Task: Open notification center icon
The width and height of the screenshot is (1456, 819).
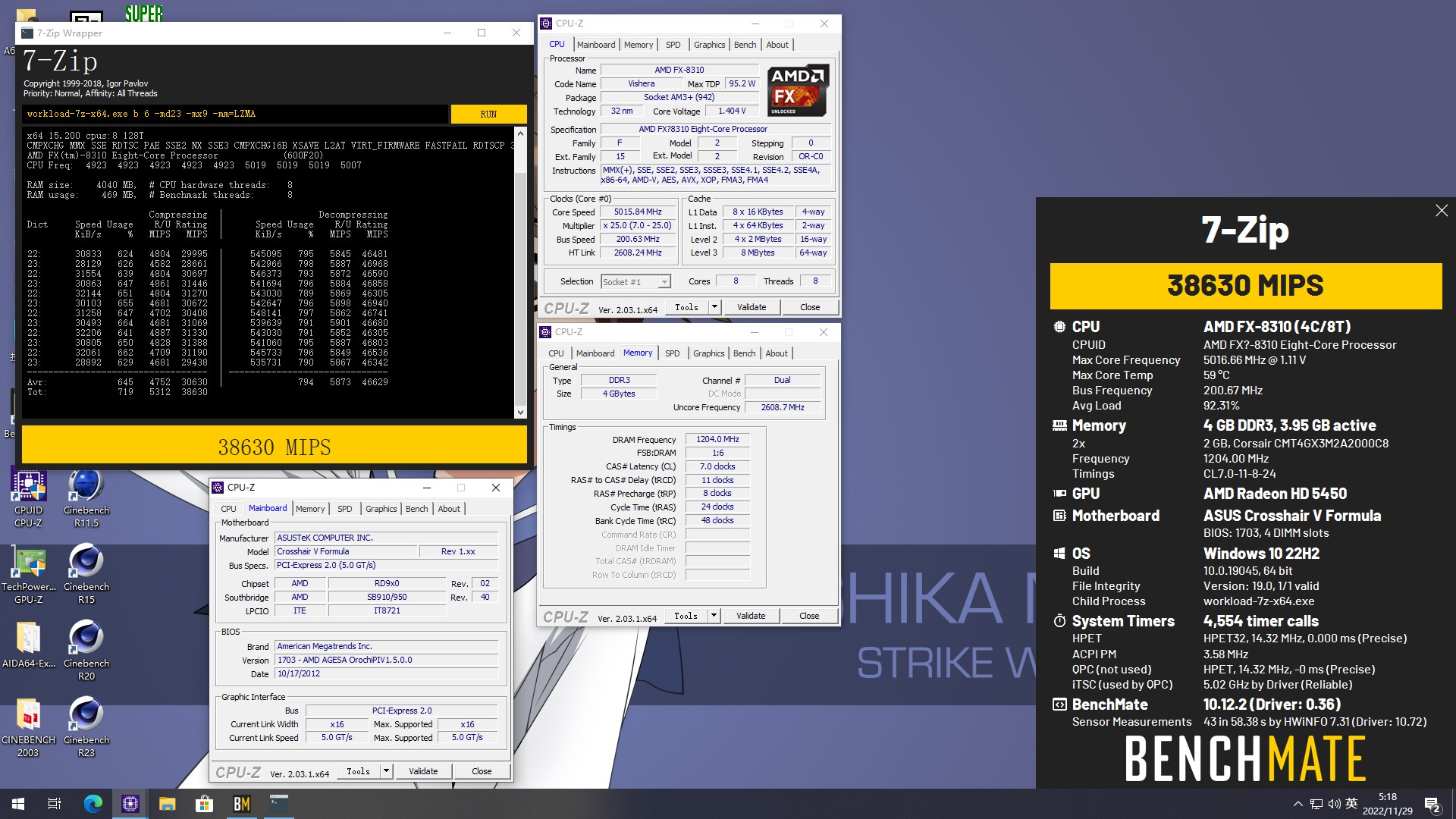Action: (x=1432, y=804)
